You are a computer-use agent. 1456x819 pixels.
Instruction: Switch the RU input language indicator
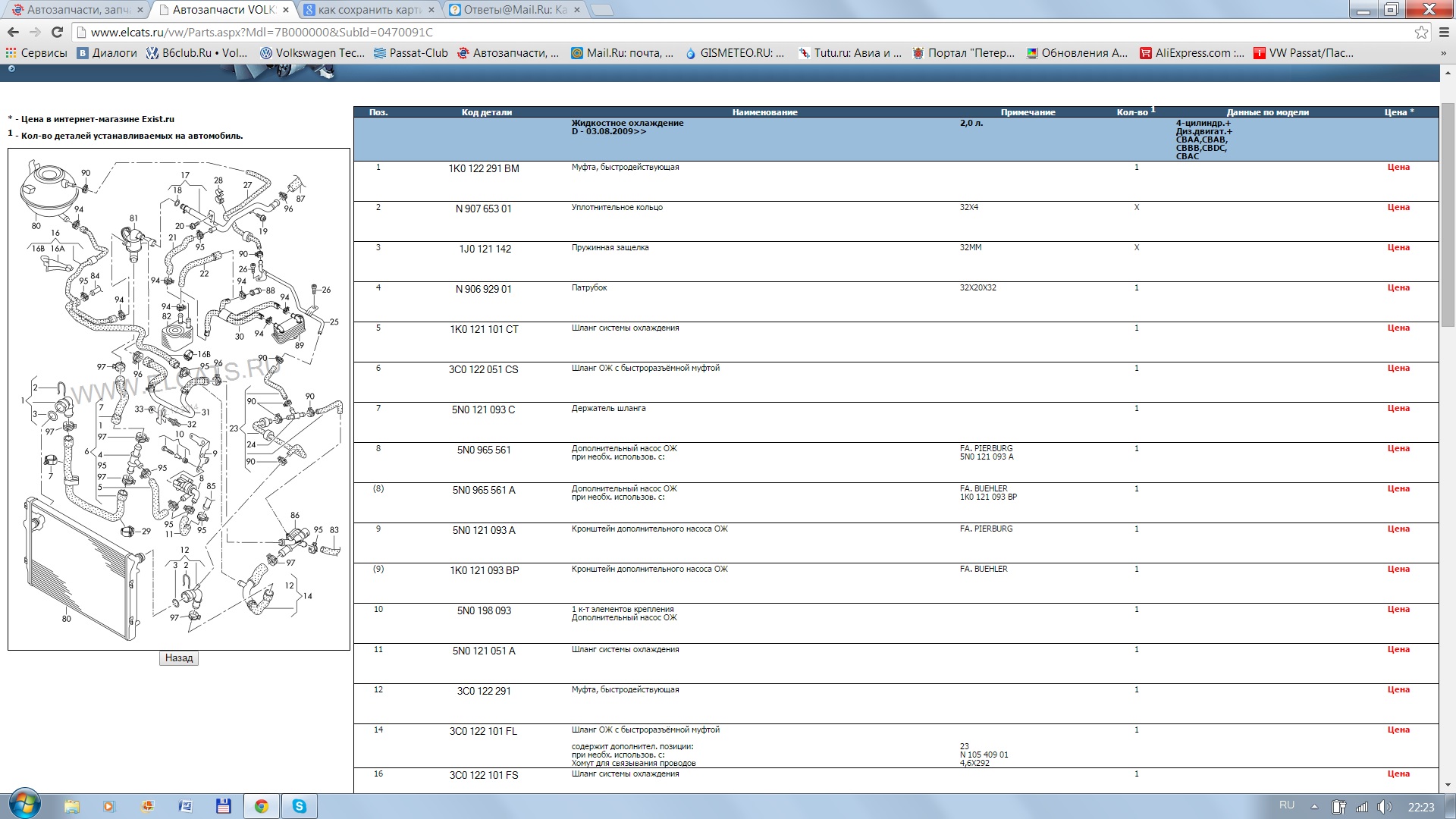point(1287,805)
